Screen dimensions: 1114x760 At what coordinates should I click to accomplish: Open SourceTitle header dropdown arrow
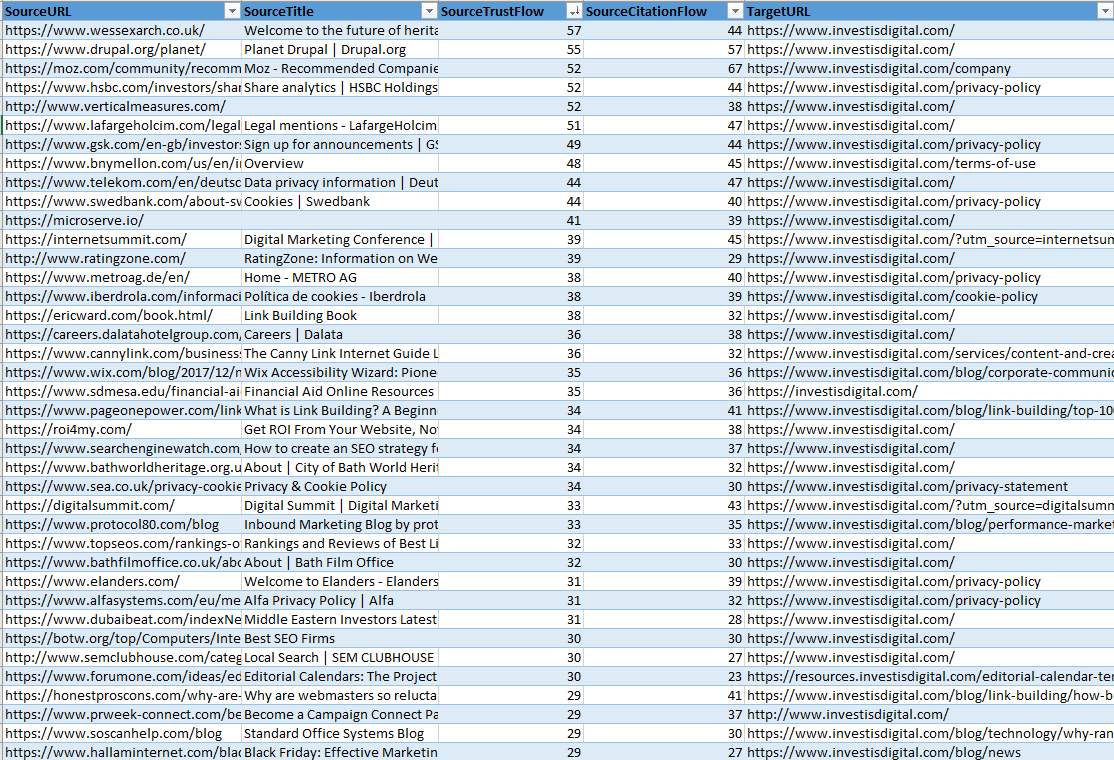430,11
